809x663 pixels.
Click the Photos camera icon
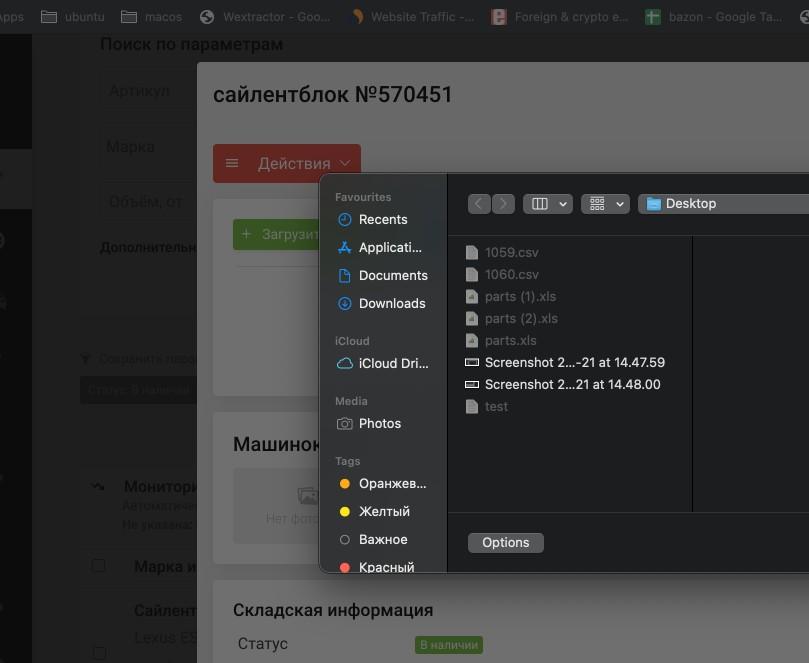pyautogui.click(x=345, y=424)
